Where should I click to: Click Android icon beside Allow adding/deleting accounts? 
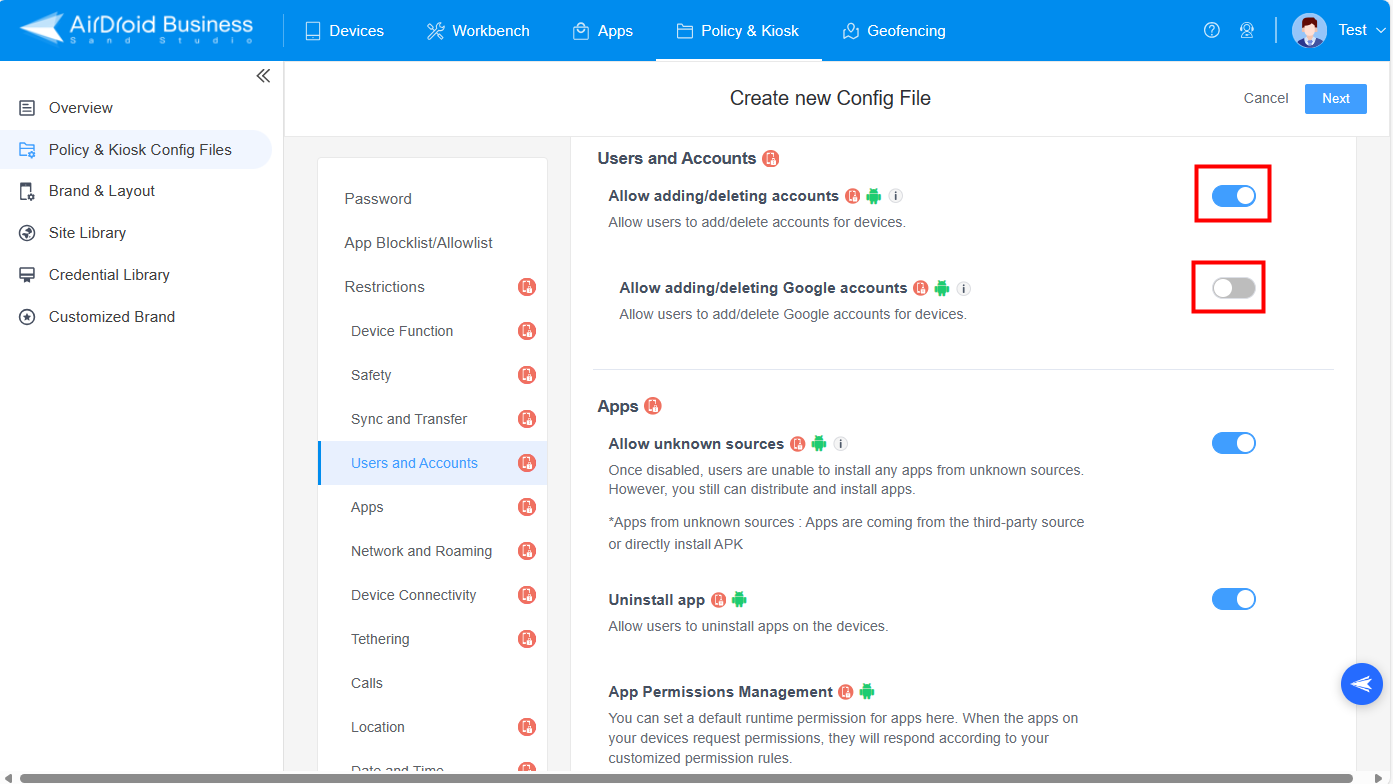(x=874, y=196)
